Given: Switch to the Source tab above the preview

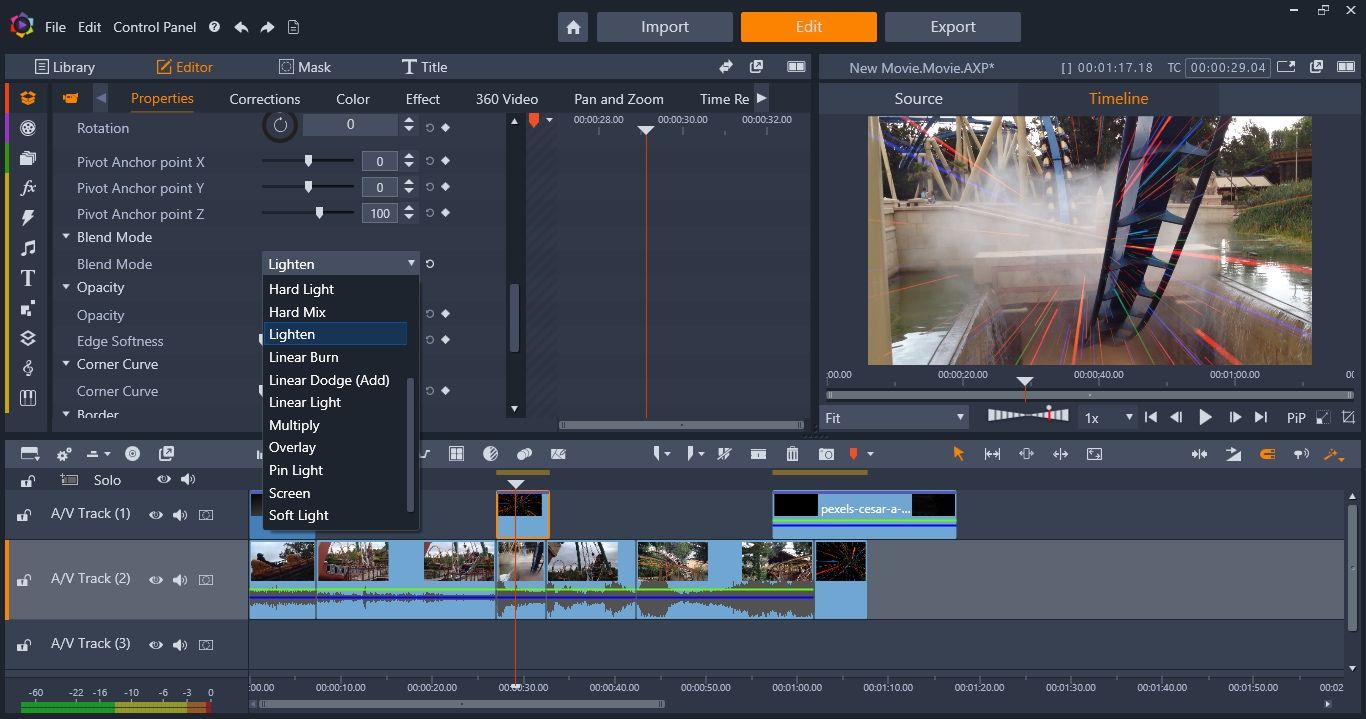Looking at the screenshot, I should coord(917,99).
